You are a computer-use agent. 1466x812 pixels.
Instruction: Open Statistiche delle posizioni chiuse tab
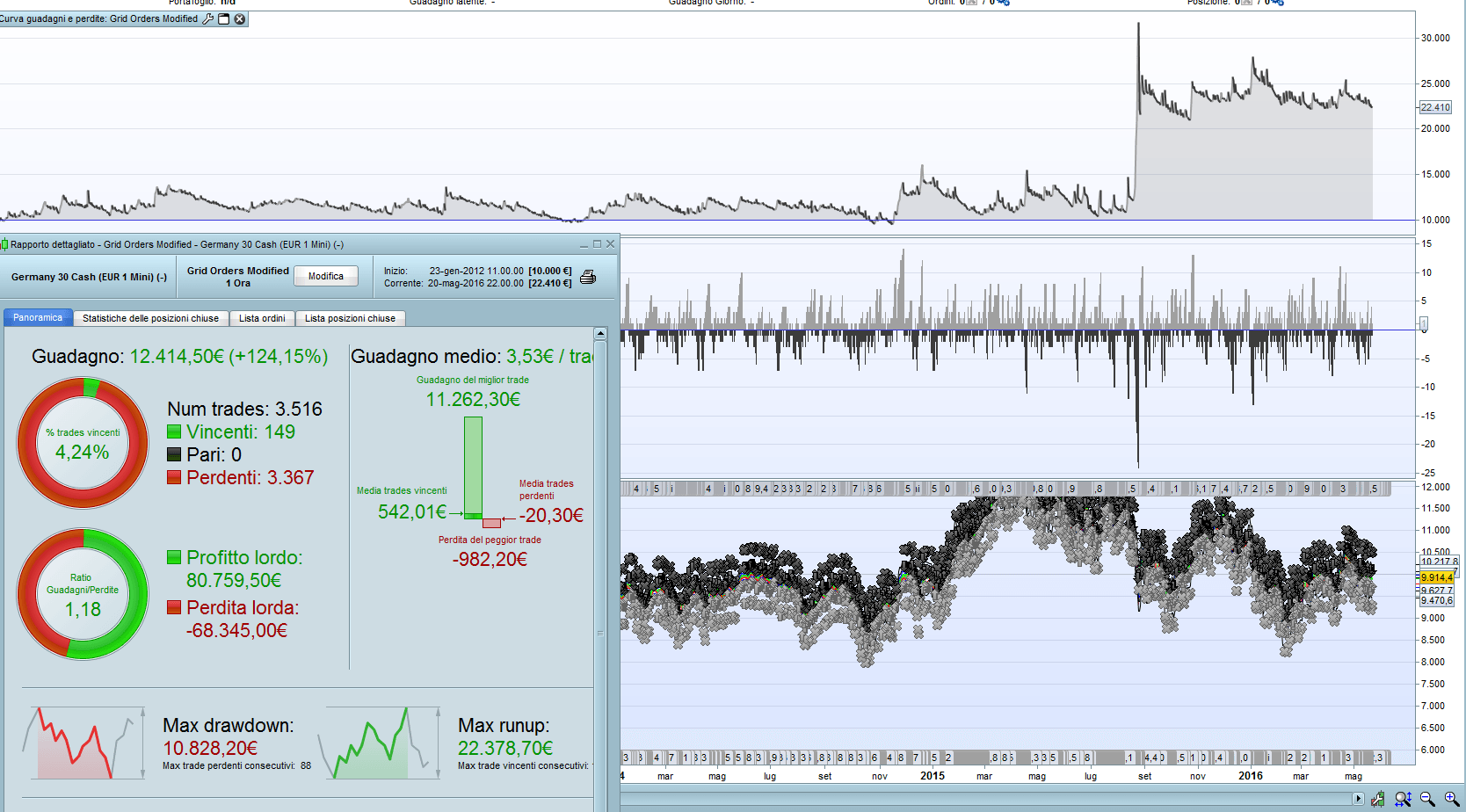coord(151,318)
